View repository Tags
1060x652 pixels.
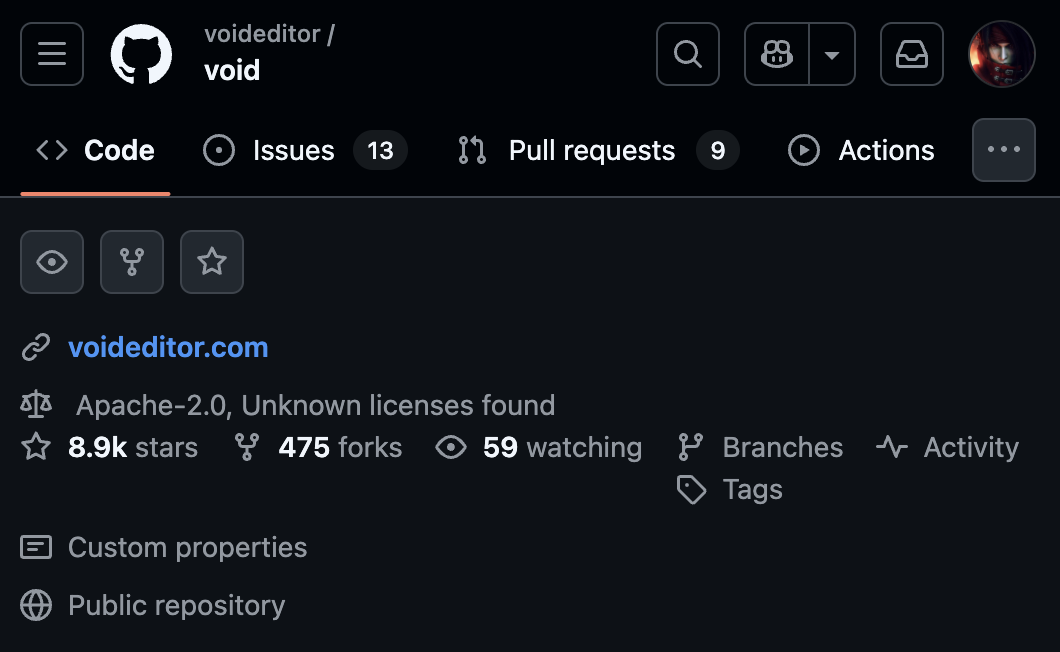coord(752,490)
